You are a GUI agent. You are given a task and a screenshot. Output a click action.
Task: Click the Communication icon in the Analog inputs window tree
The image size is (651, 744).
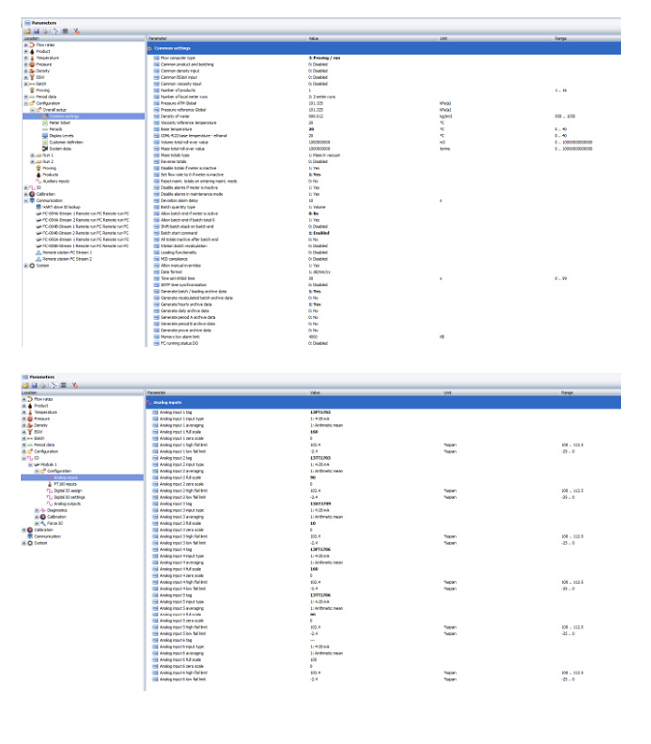click(x=30, y=536)
